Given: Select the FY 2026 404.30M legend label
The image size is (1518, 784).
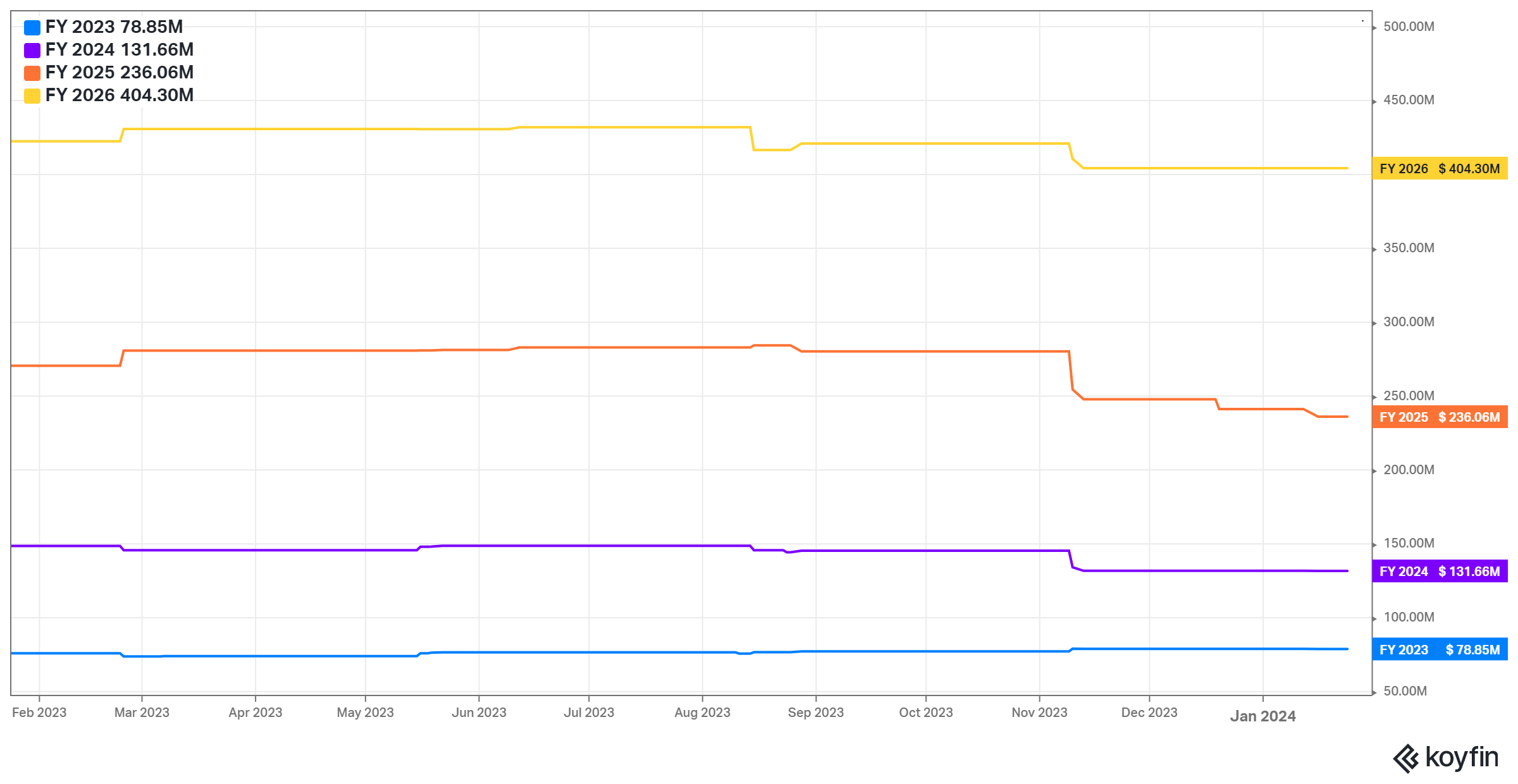Looking at the screenshot, I should (x=120, y=95).
